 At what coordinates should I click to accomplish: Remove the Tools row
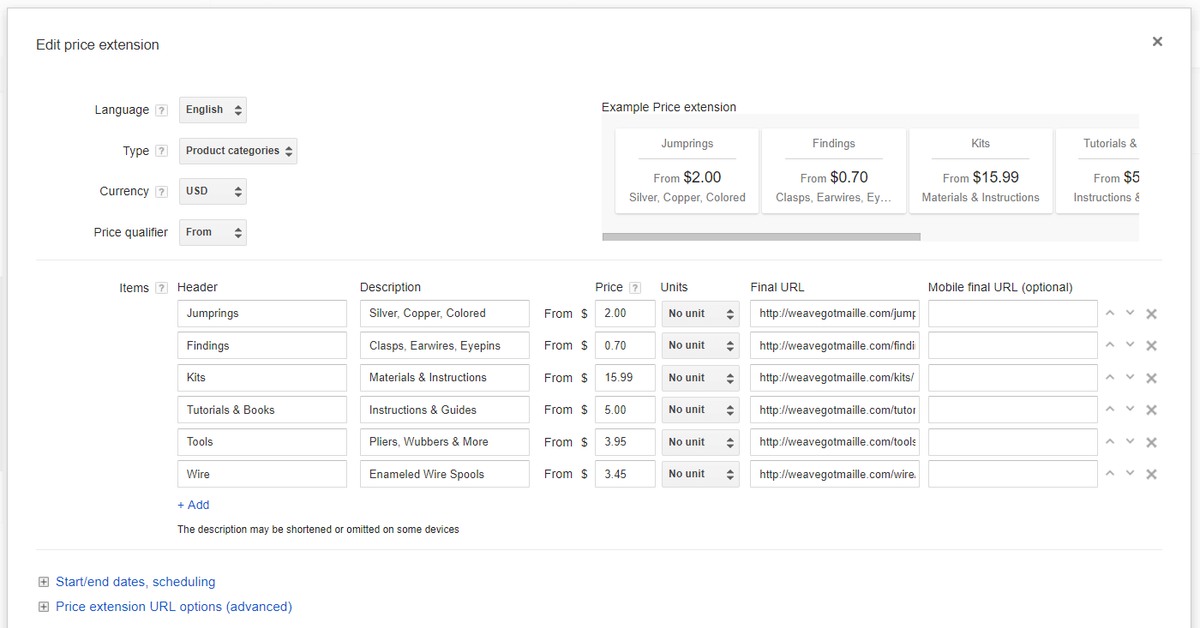(1151, 442)
